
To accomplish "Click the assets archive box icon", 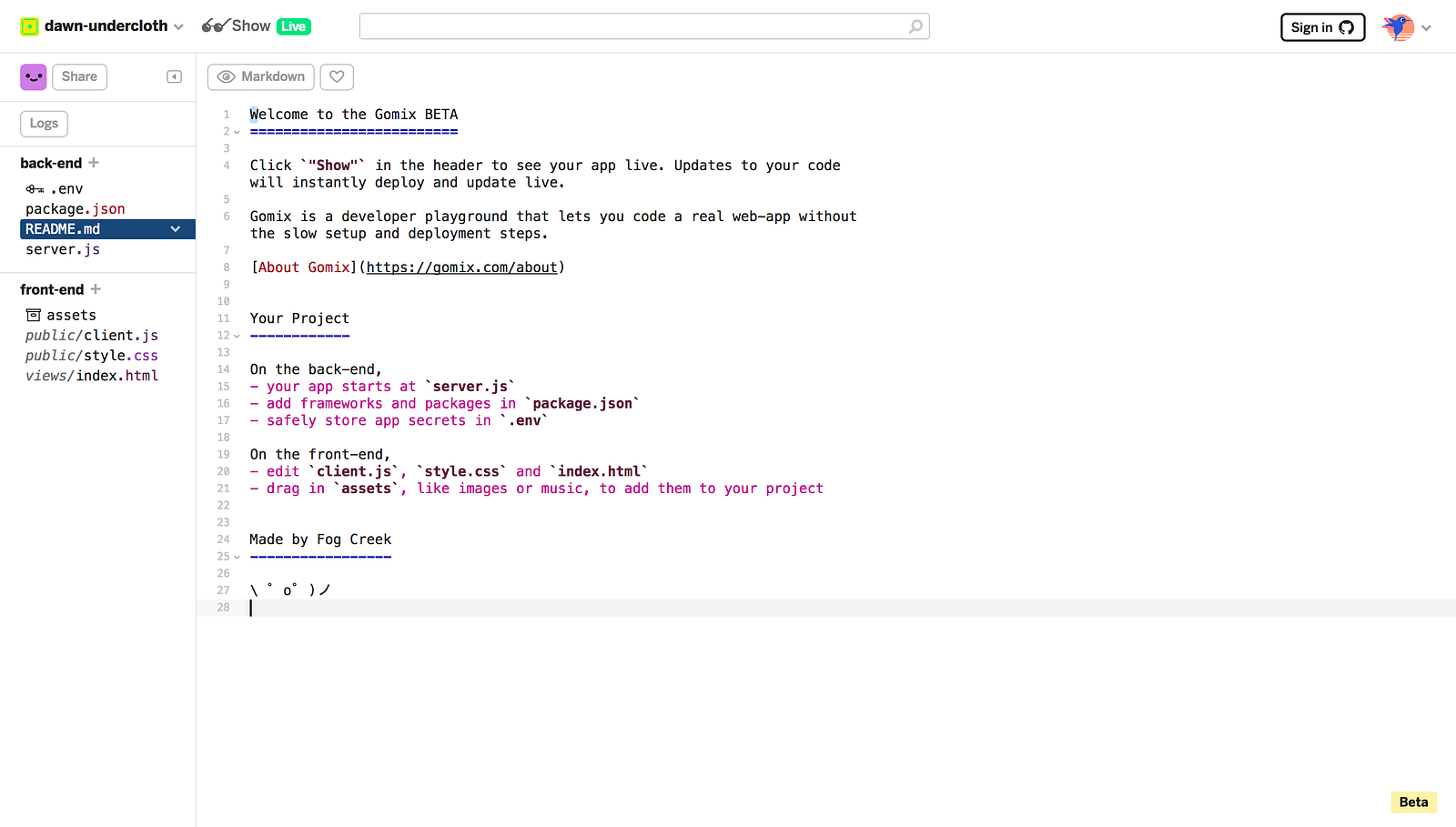I will [x=34, y=316].
